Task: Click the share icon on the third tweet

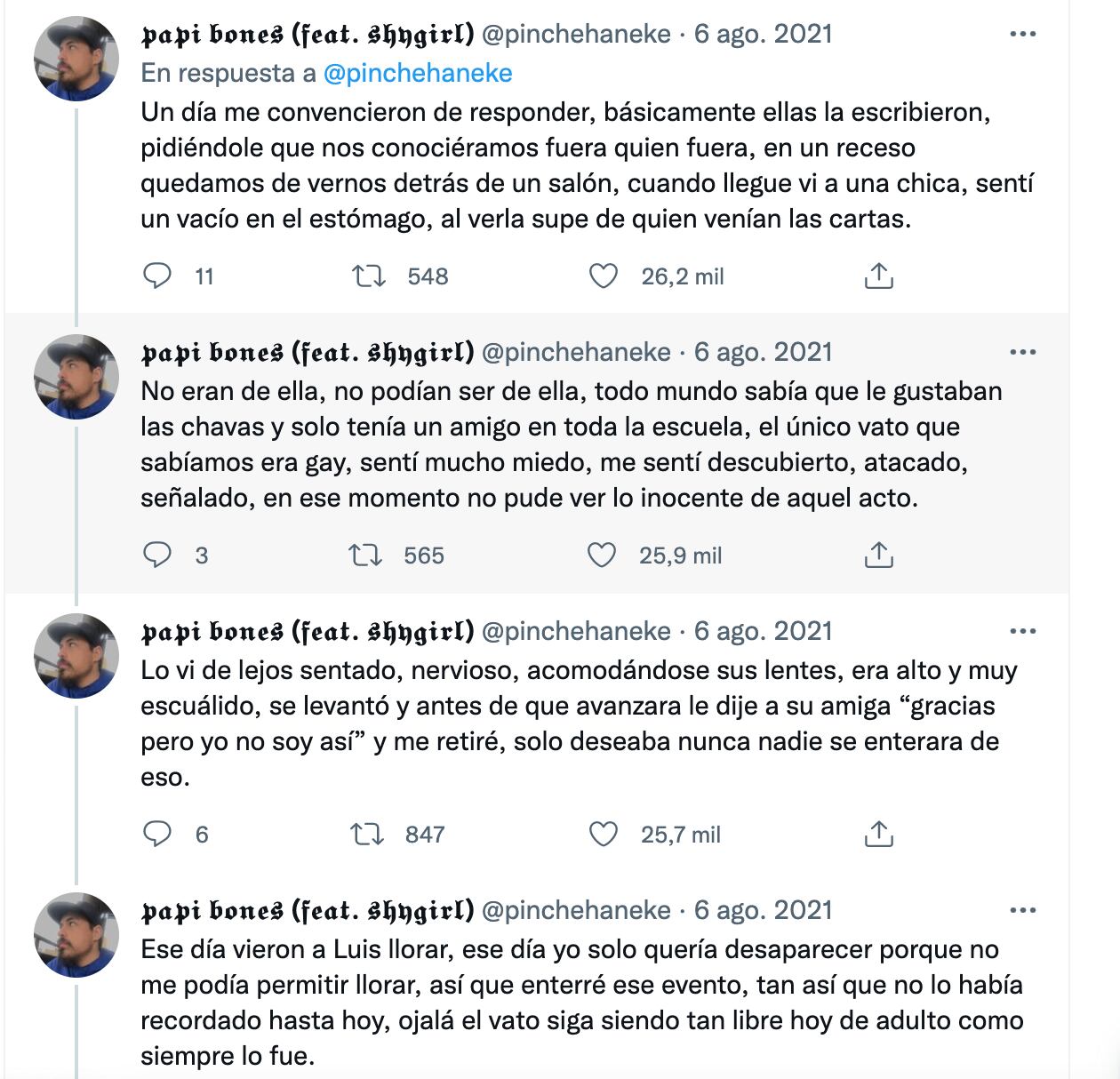Action: [x=881, y=835]
